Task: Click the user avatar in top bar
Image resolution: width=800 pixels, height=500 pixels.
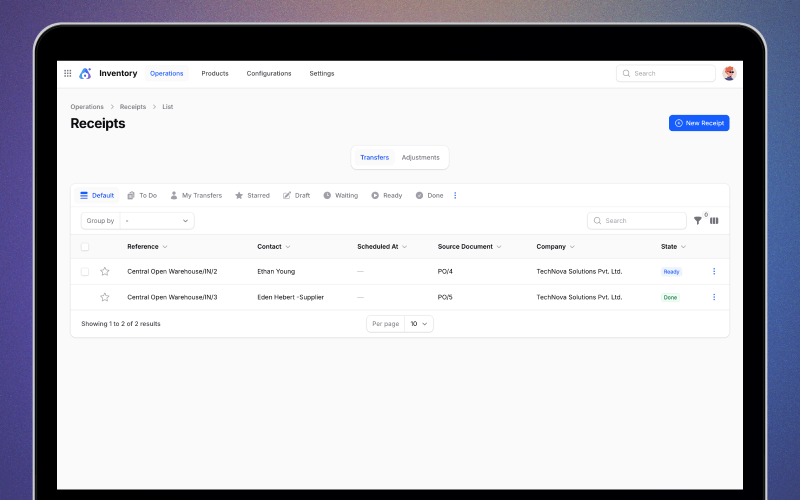Action: (x=729, y=73)
